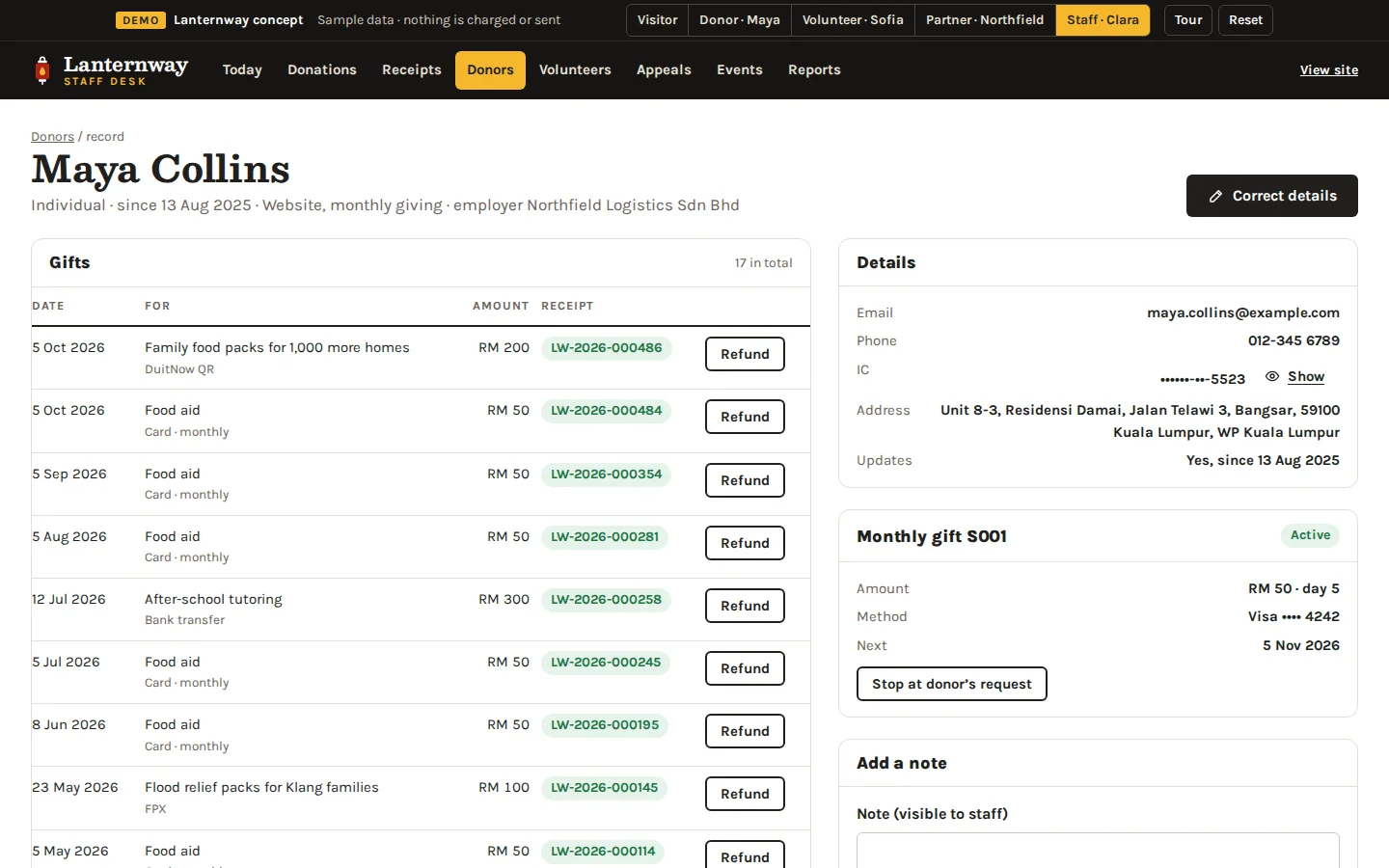Open receipt LW-2026-000195
This screenshot has height=868, width=1389.
pos(605,725)
